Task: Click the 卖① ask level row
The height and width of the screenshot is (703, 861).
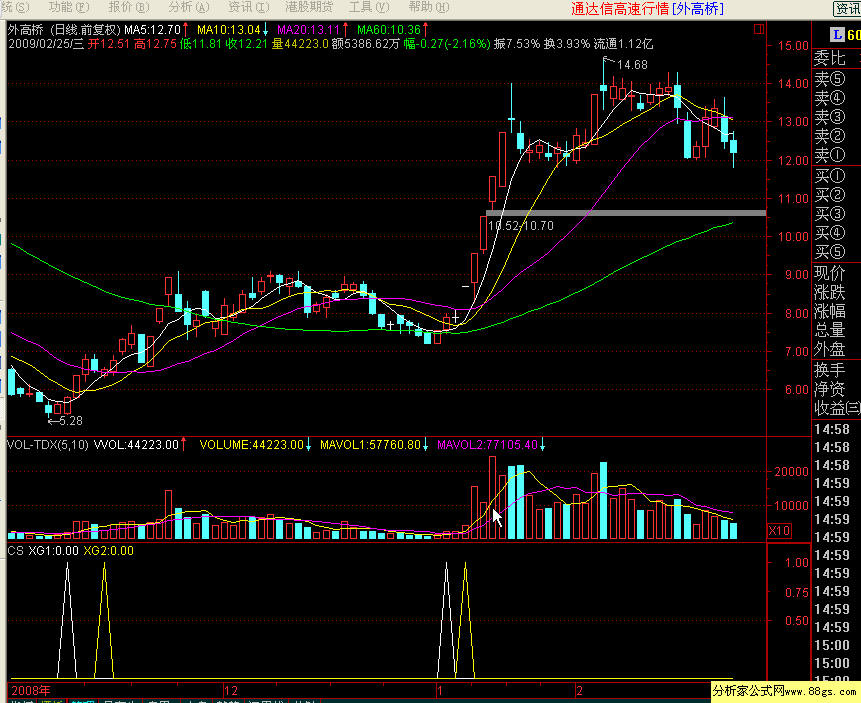Action: pos(836,155)
